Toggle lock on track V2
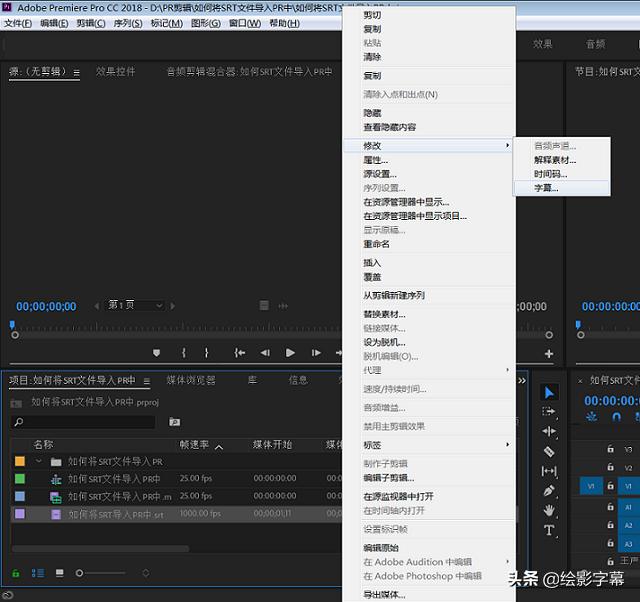This screenshot has width=640, height=602. (x=611, y=466)
